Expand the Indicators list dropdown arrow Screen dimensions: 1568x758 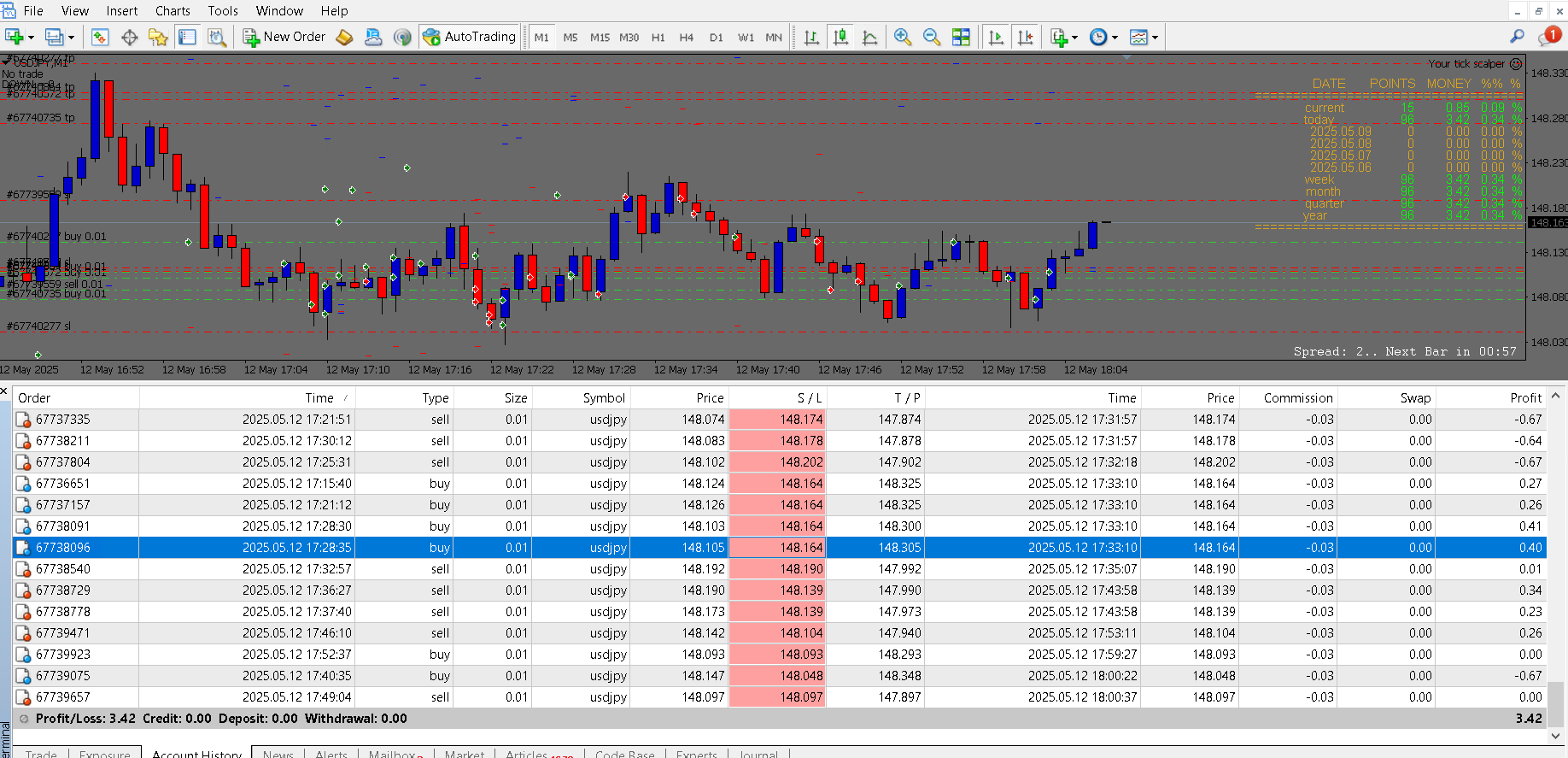coord(1074,38)
